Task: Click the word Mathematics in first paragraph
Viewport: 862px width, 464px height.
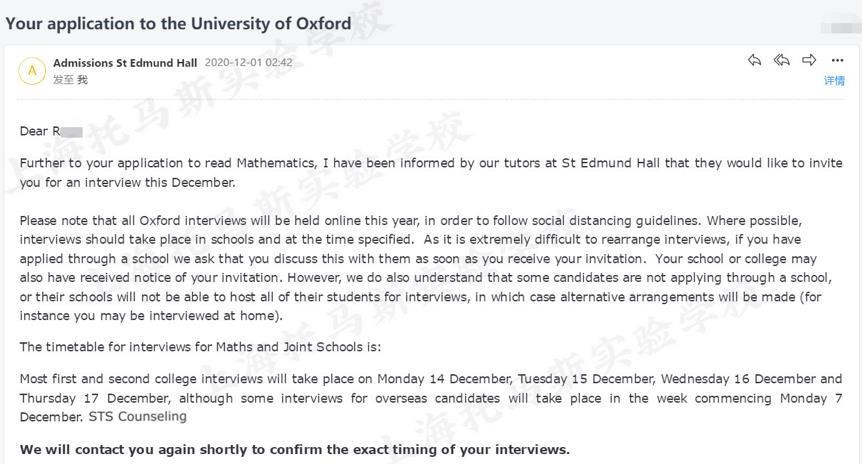Action: pyautogui.click(x=275, y=163)
